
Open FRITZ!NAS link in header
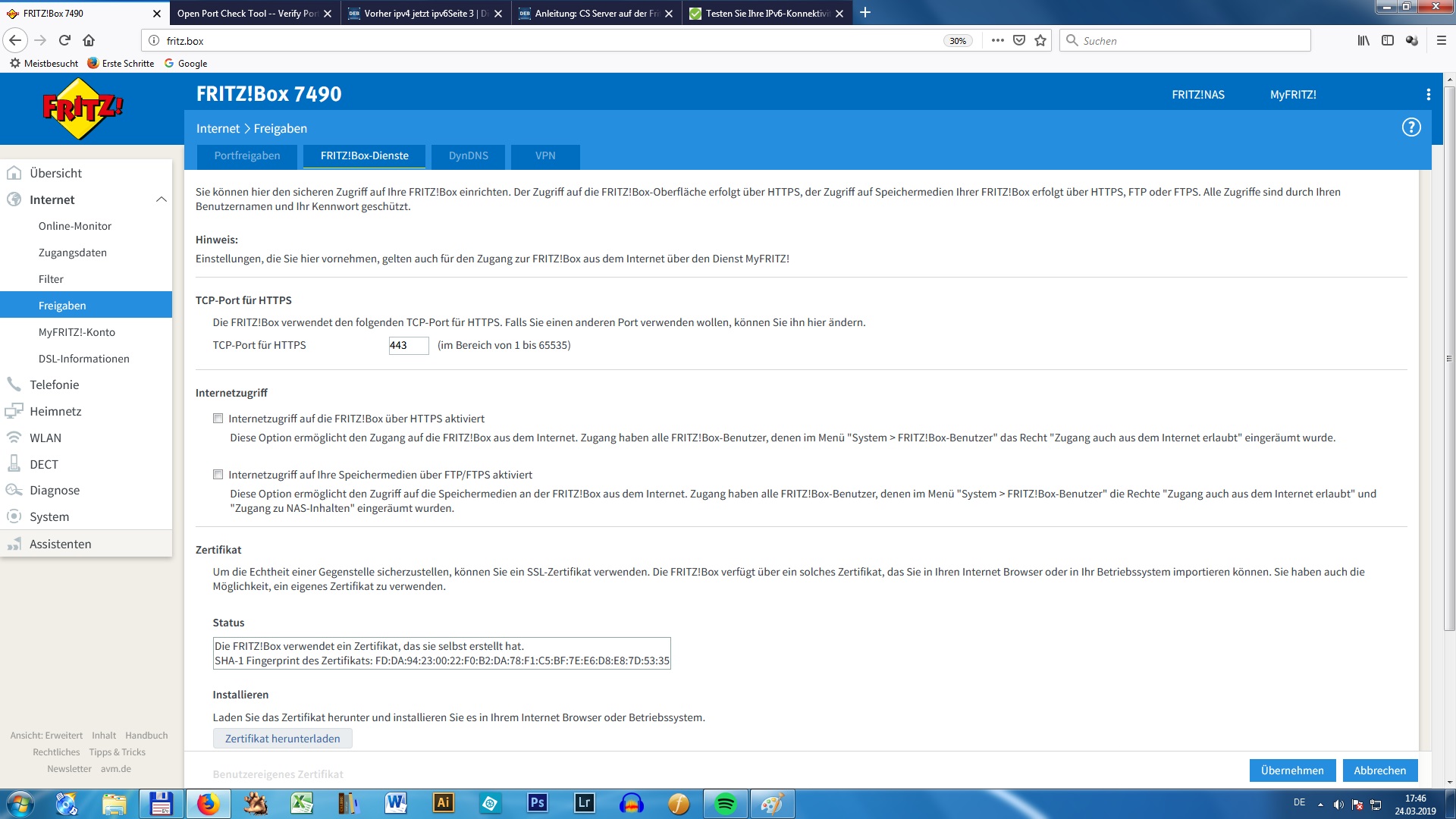(x=1198, y=95)
